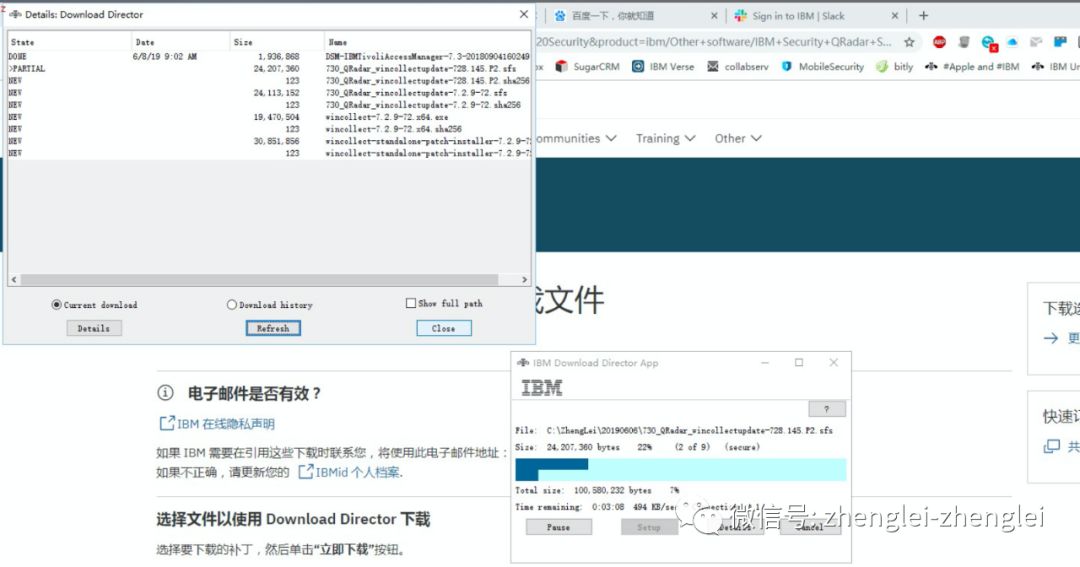The image size is (1080, 567).
Task: Sort by the Date column header
Action: pos(180,42)
